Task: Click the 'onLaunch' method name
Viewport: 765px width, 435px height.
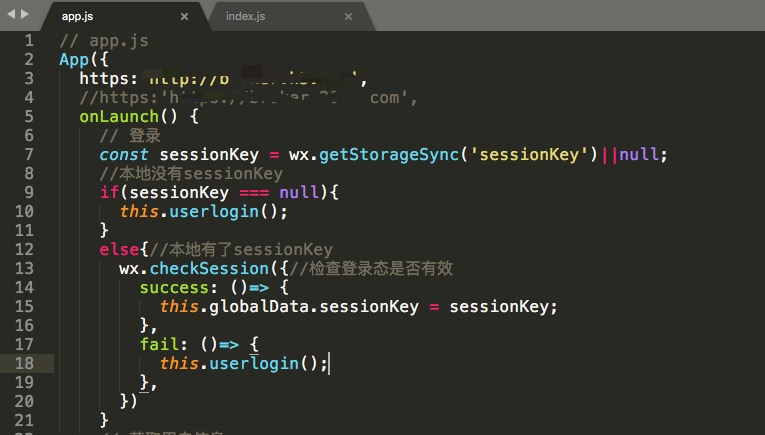Action: coord(119,117)
